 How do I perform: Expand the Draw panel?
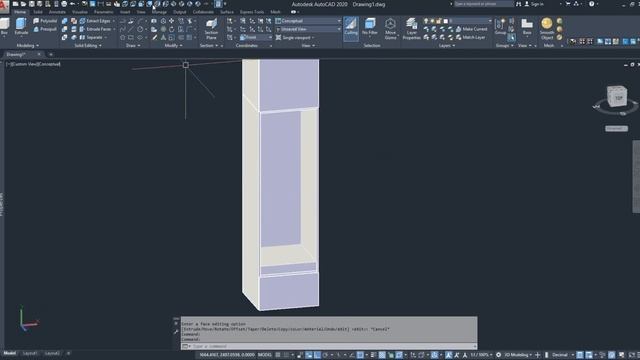click(133, 46)
